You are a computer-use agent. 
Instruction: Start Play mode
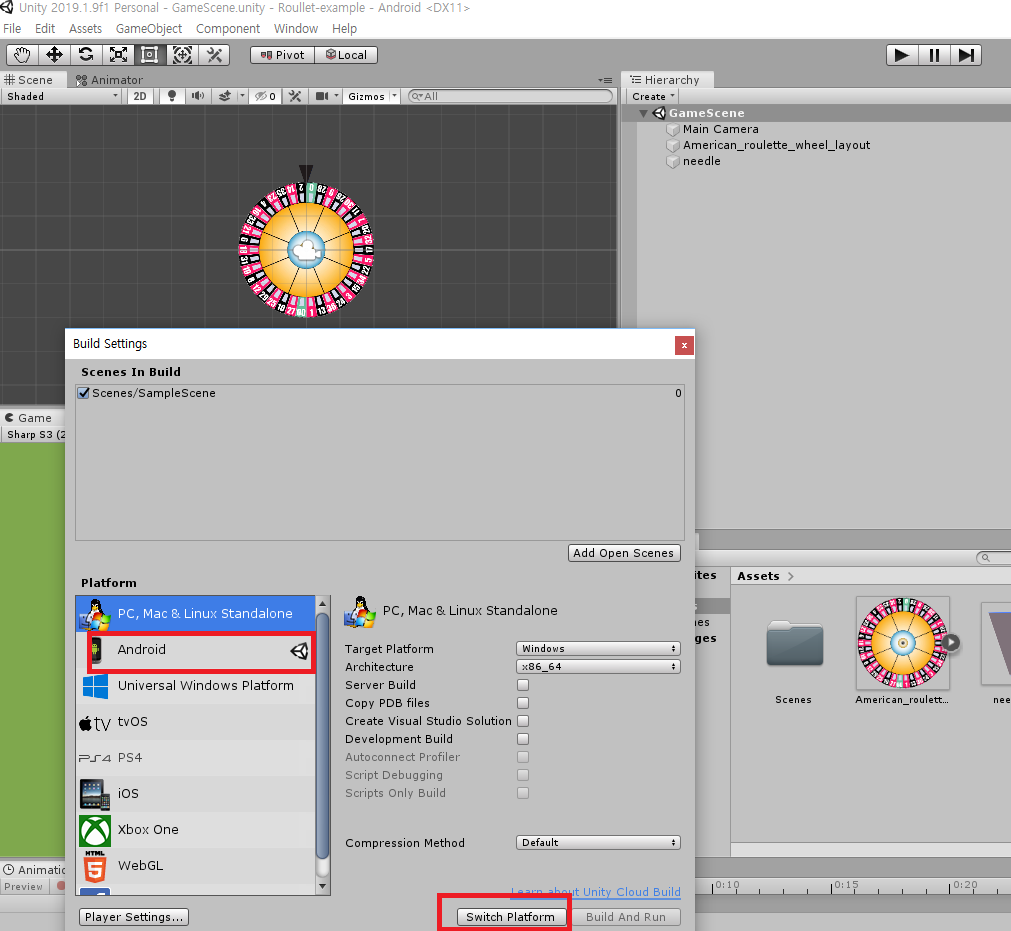pos(902,55)
